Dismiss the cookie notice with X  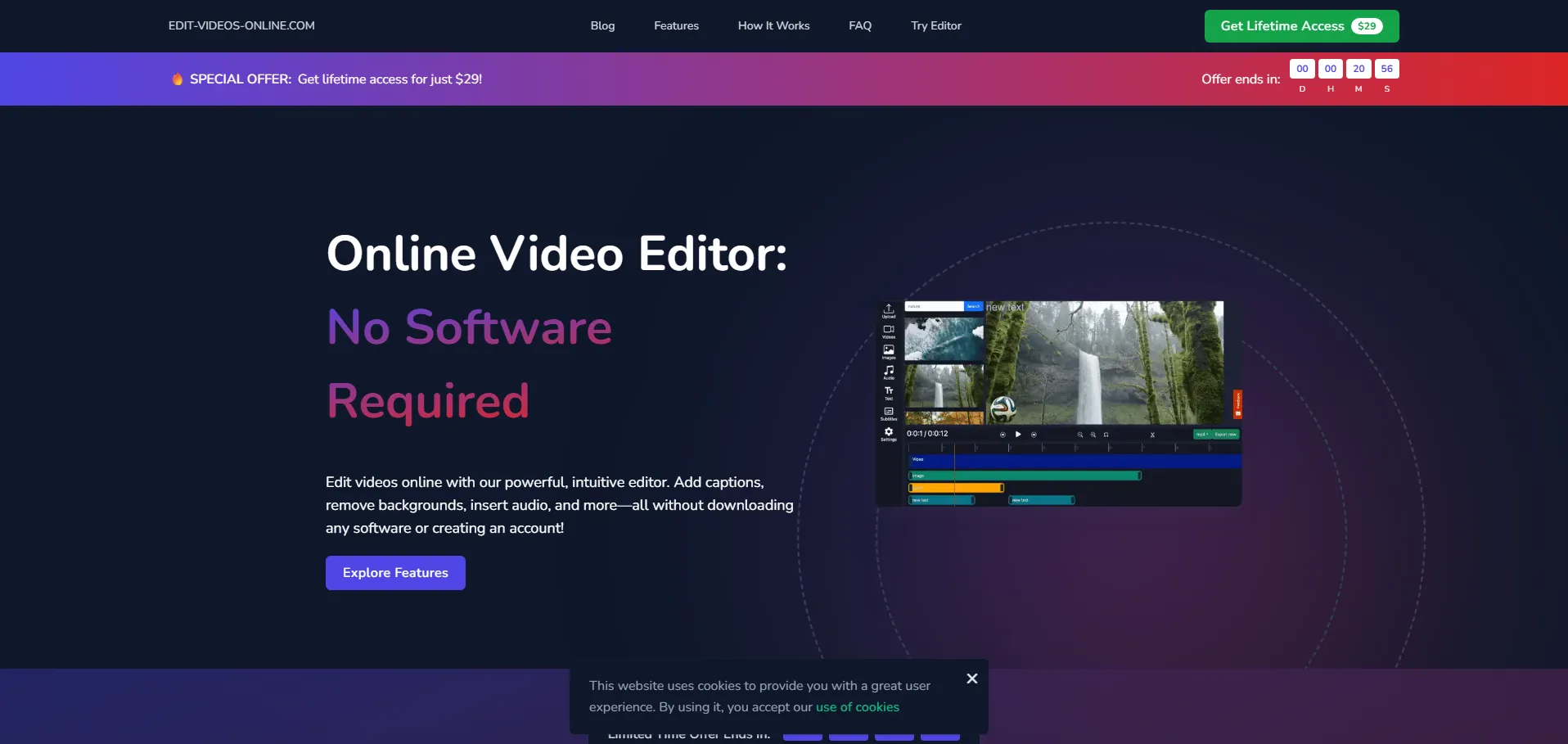pos(971,679)
